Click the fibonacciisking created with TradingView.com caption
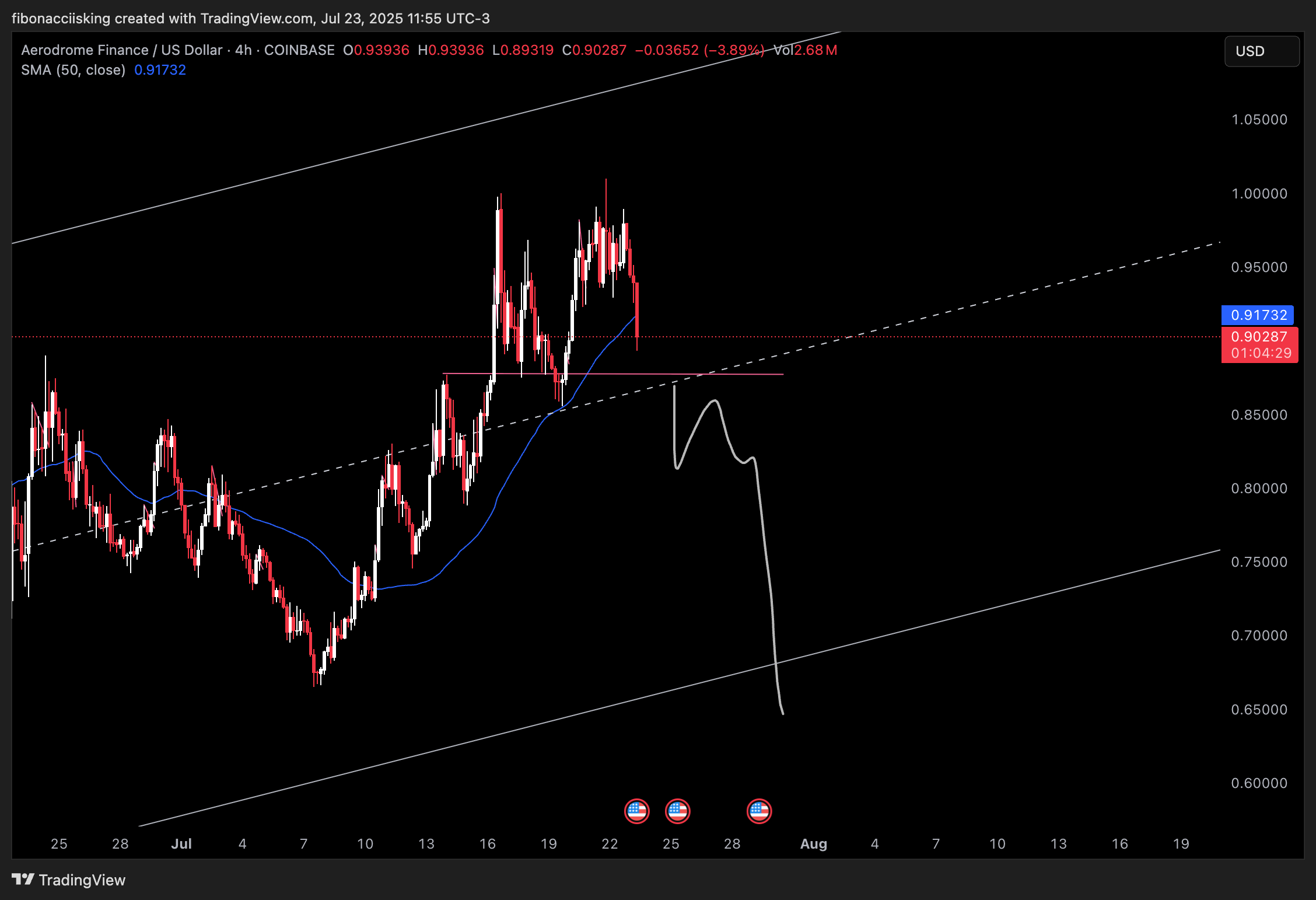1316x900 pixels. (250, 18)
